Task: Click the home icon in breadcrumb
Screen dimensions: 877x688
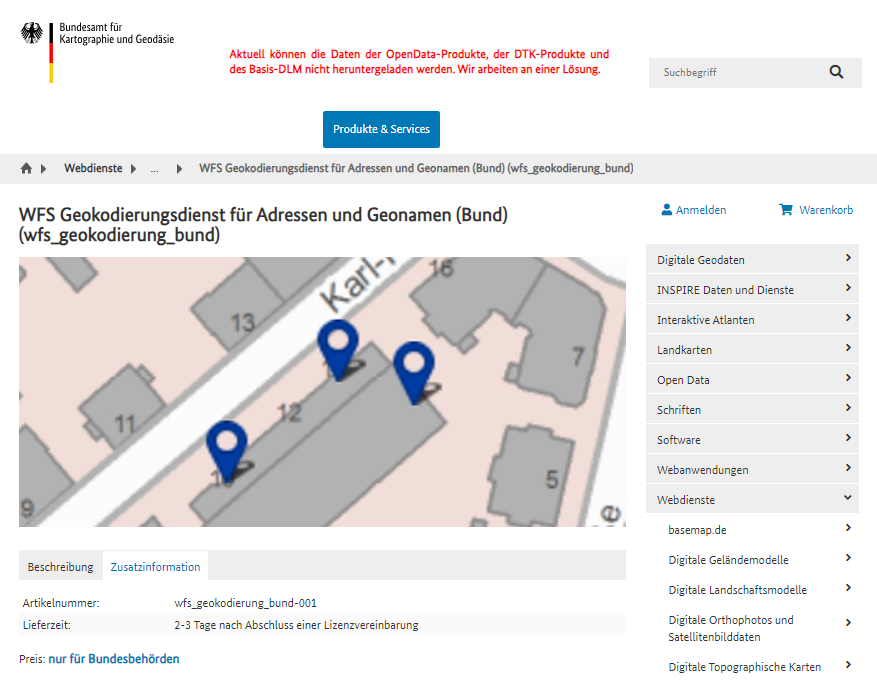Action: [x=27, y=169]
